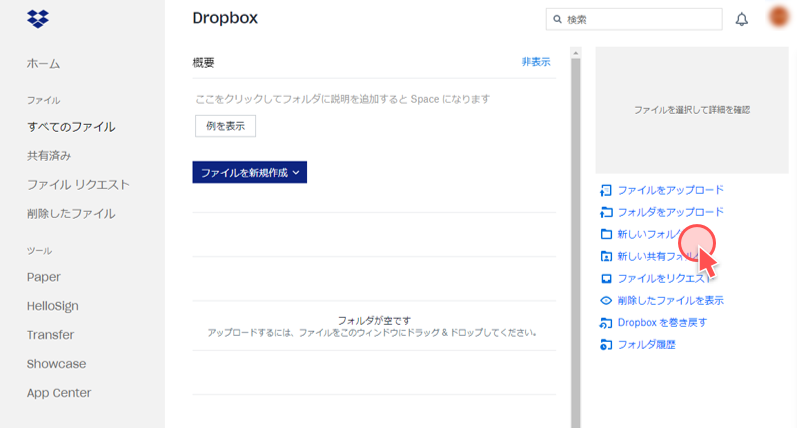Open ファイル リクエスト in the sidebar
This screenshot has height=428, width=797.
78,185
